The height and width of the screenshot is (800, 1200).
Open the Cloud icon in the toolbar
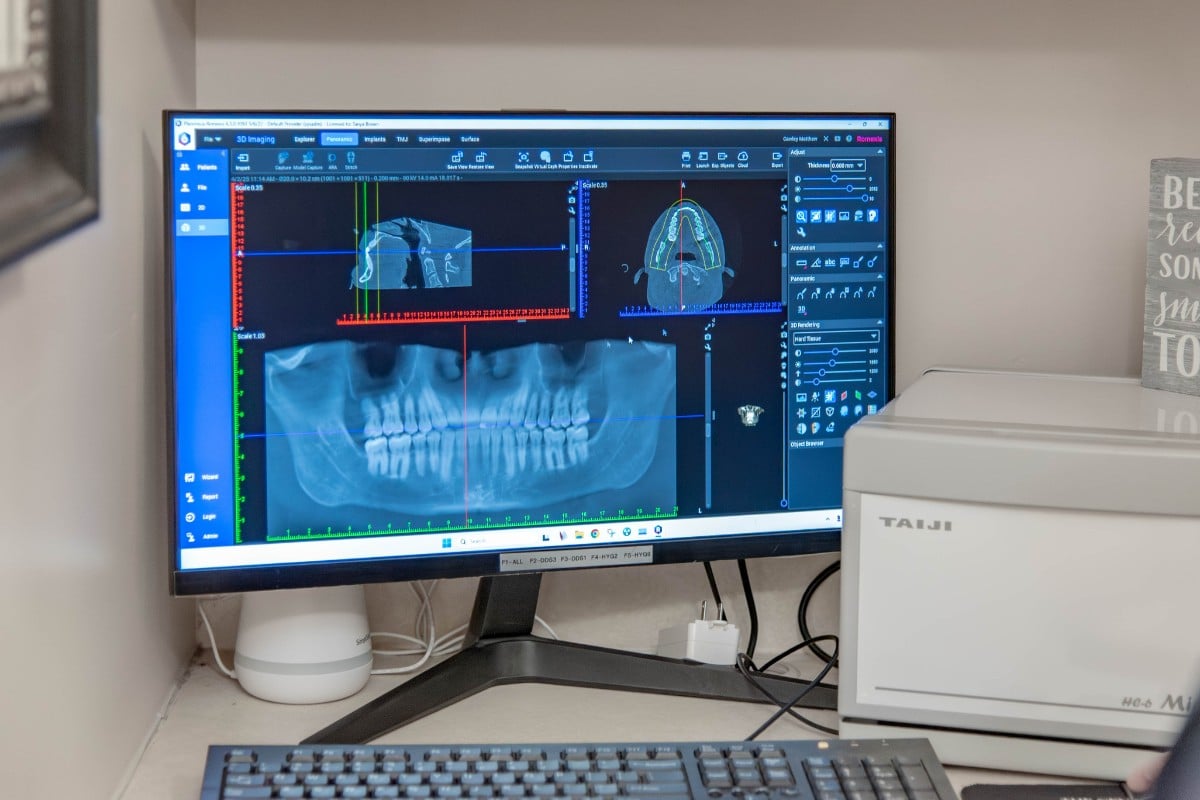coord(743,157)
